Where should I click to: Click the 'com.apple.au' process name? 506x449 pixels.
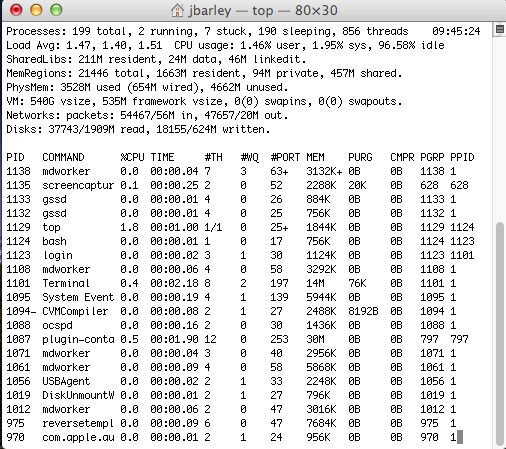pyautogui.click(x=78, y=437)
